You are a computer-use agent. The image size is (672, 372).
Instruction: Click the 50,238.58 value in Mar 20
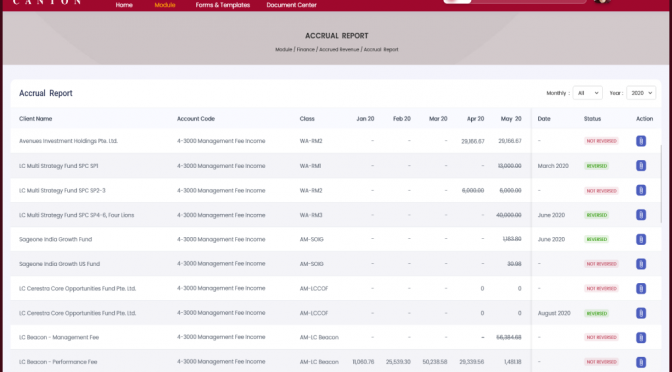pos(435,362)
